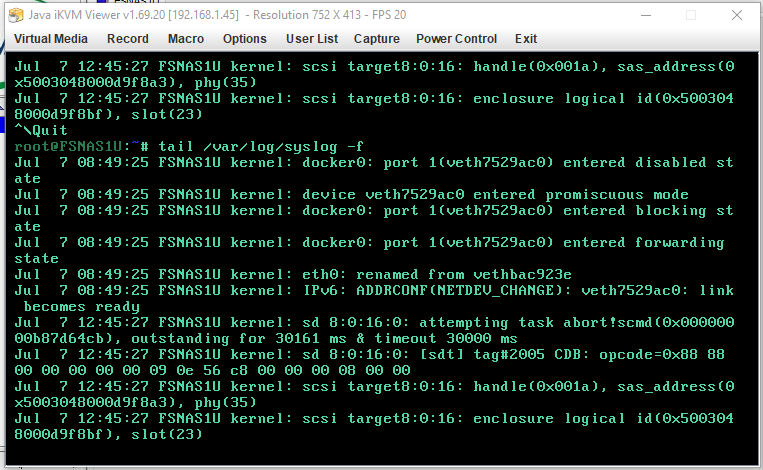The width and height of the screenshot is (763, 470).
Task: Click the root@FSNAS1U shell prompt line
Action: 189,146
